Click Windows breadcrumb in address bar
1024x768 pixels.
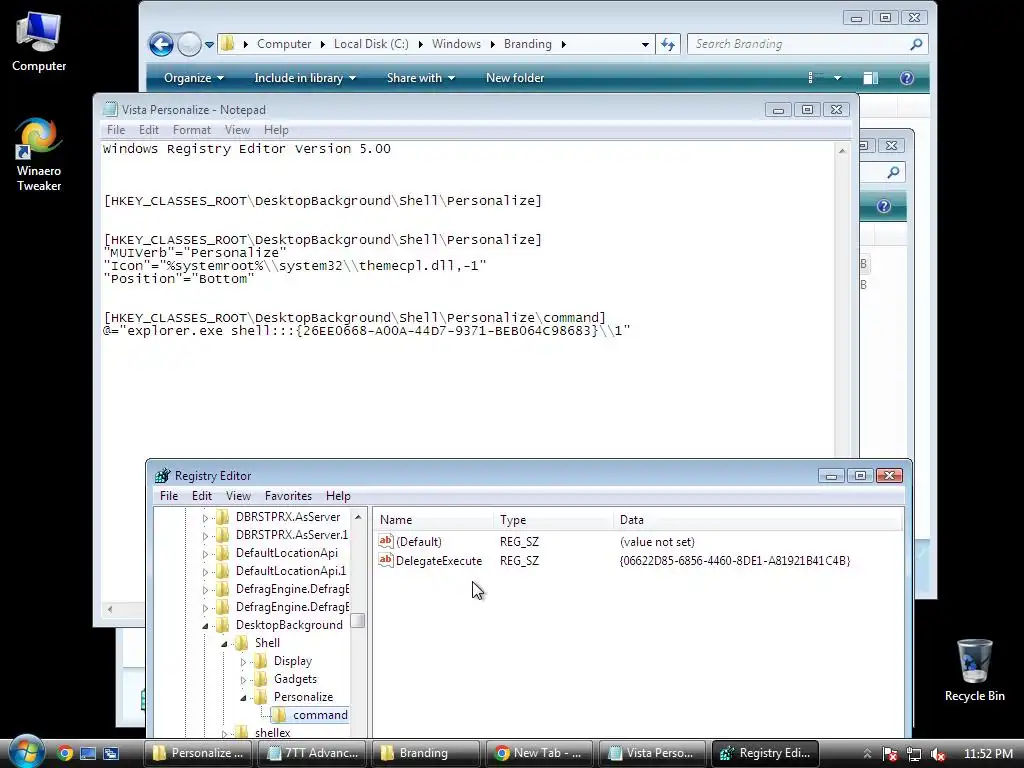[x=456, y=44]
